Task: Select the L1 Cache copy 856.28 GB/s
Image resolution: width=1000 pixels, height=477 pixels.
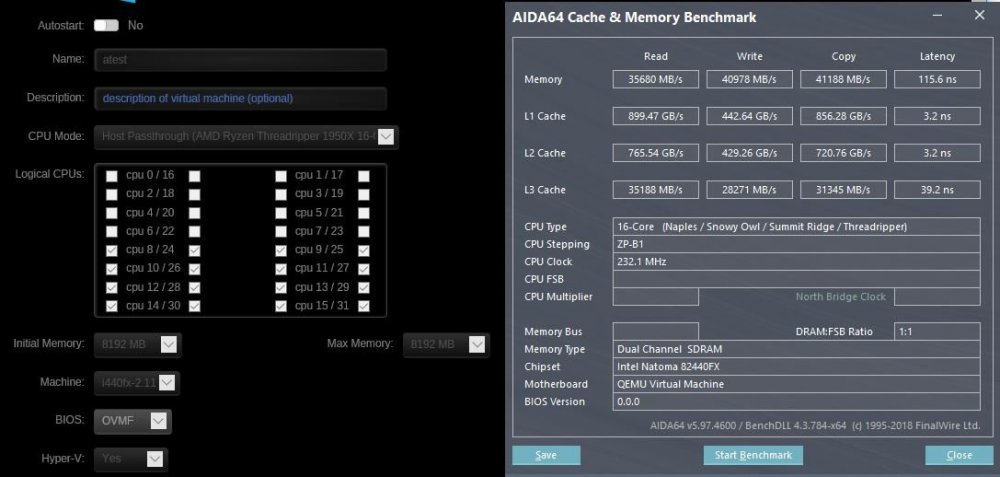Action: 843,116
